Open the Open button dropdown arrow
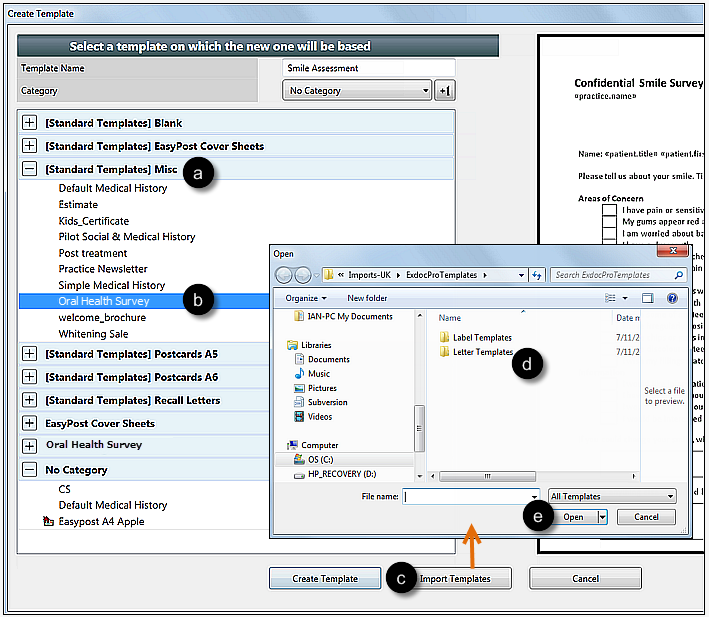Viewport: 709px width, 617px height. pos(602,517)
